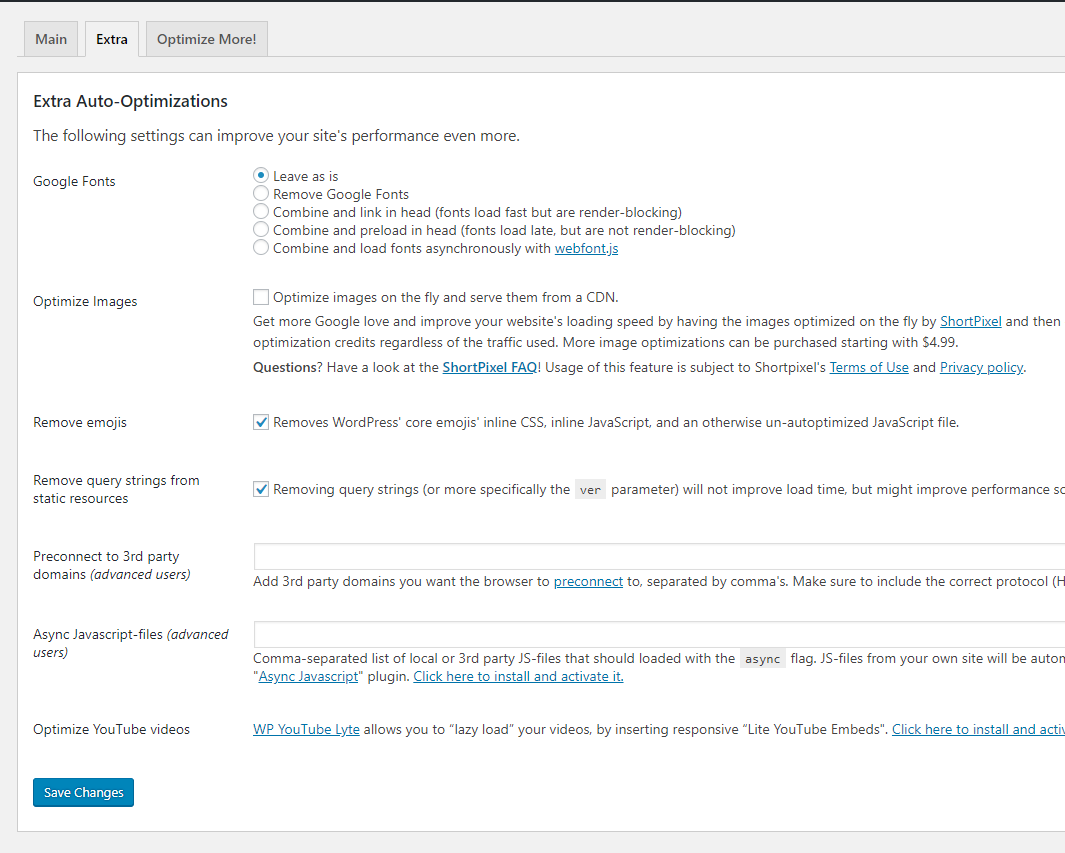Click the 'ver' code parameter text
This screenshot has width=1065, height=853.
click(590, 490)
